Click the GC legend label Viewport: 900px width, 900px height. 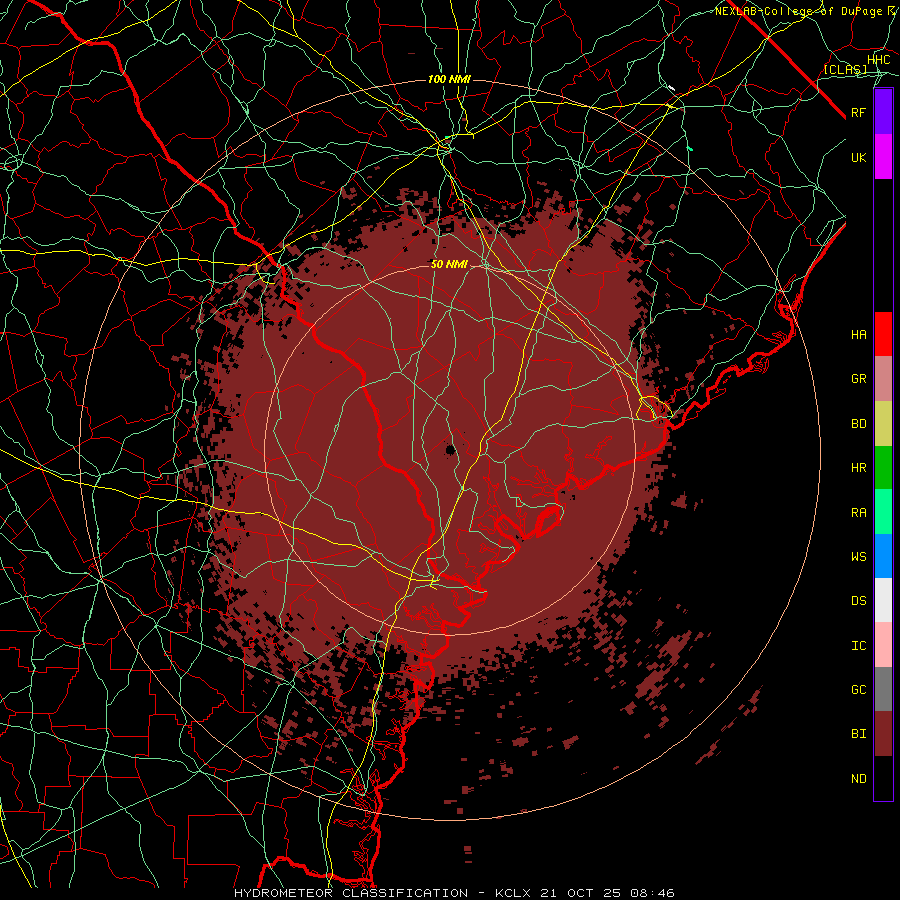coord(859,689)
